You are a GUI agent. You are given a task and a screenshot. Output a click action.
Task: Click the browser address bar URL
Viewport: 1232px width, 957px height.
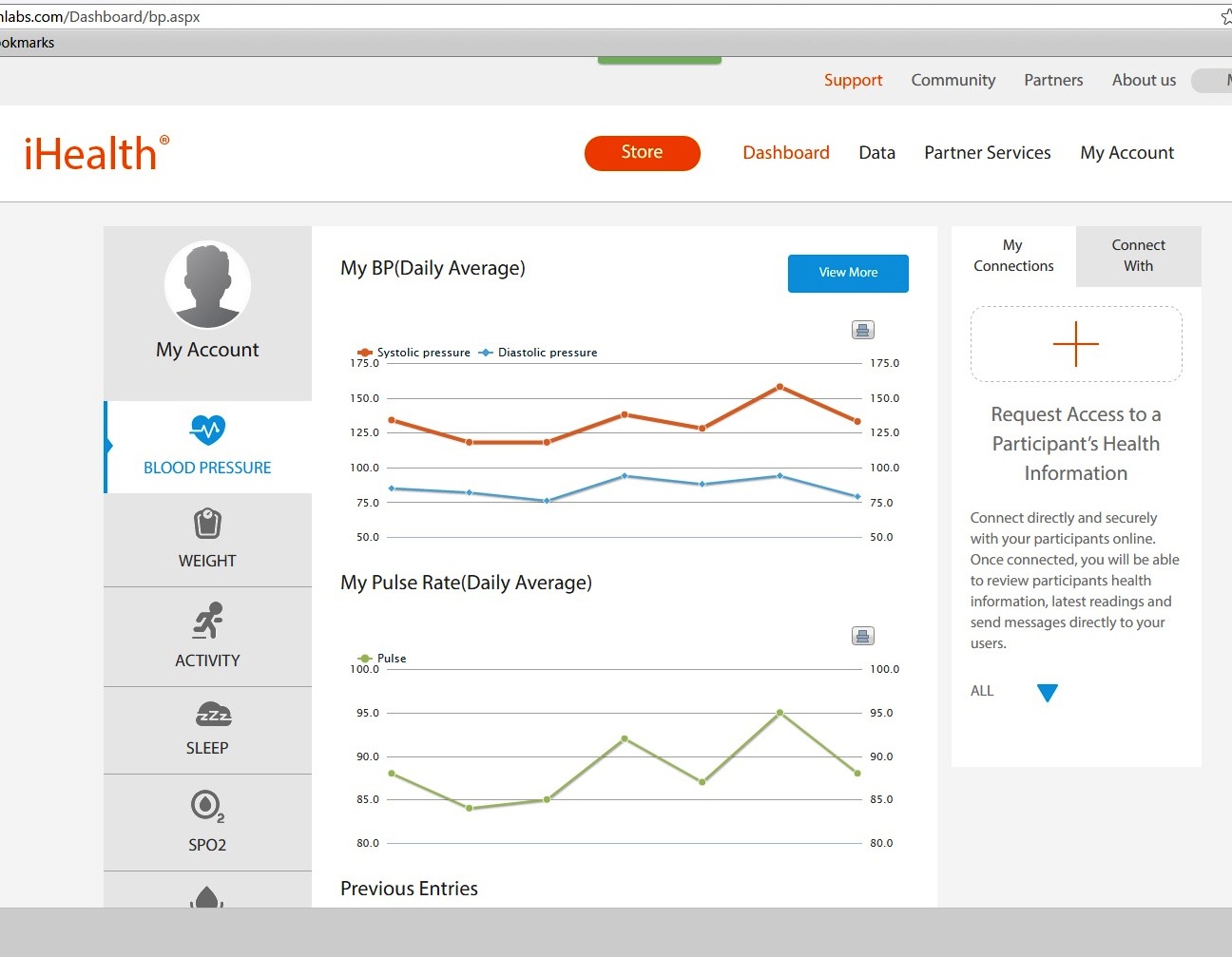pos(100,17)
